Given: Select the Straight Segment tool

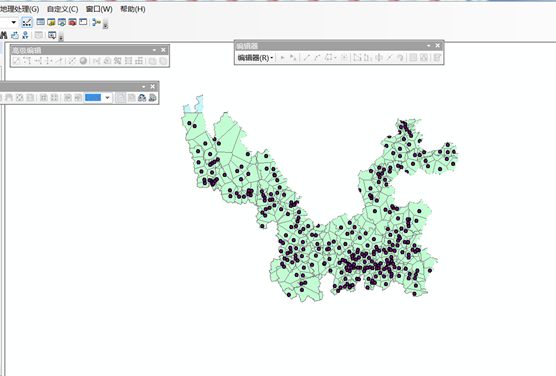Looking at the screenshot, I should pyautogui.click(x=306, y=57).
